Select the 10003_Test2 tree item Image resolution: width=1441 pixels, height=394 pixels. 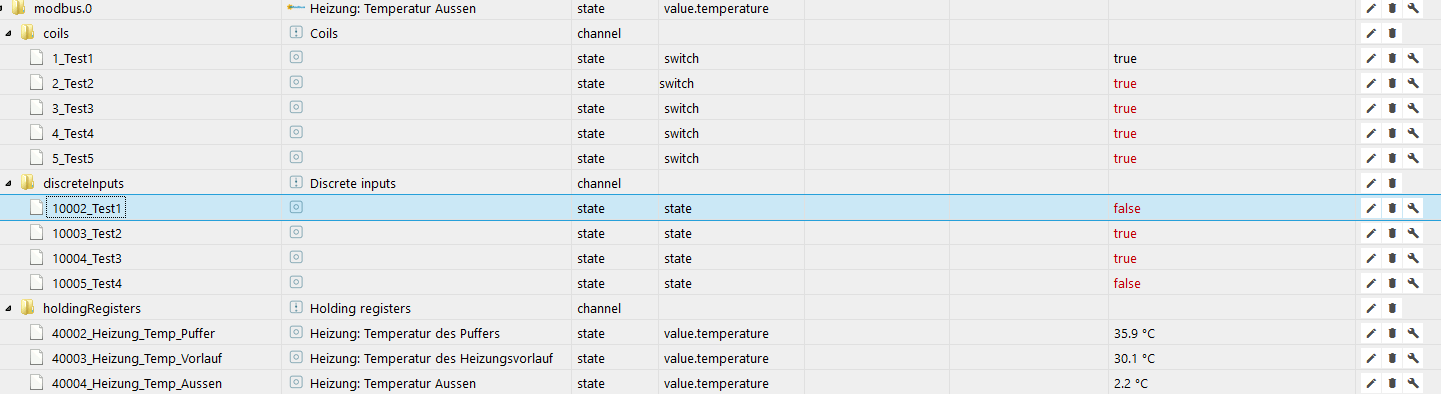(x=87, y=233)
